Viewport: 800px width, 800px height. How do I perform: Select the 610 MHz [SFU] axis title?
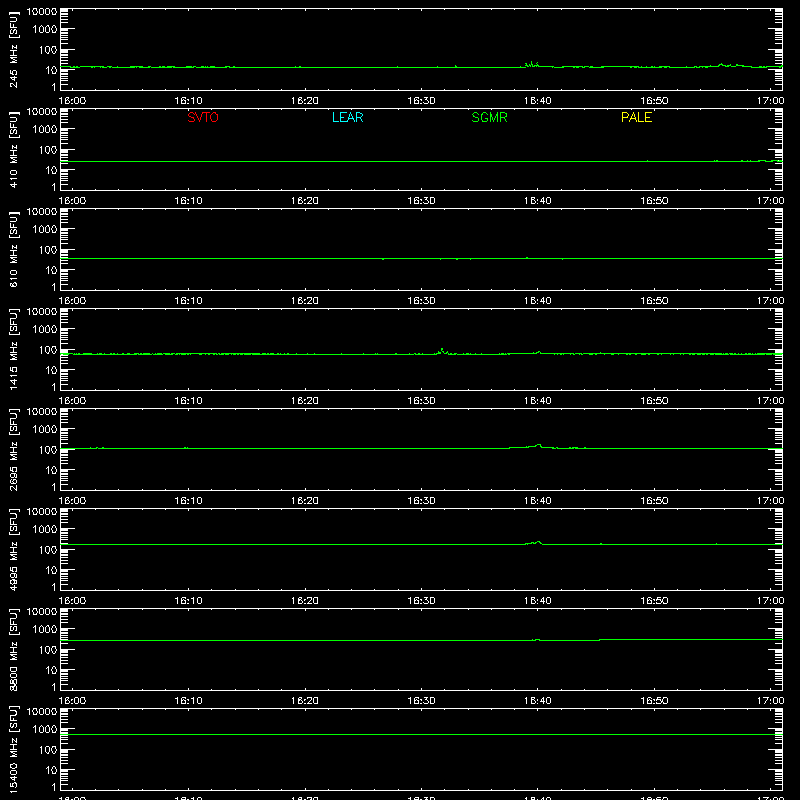[x=13, y=249]
